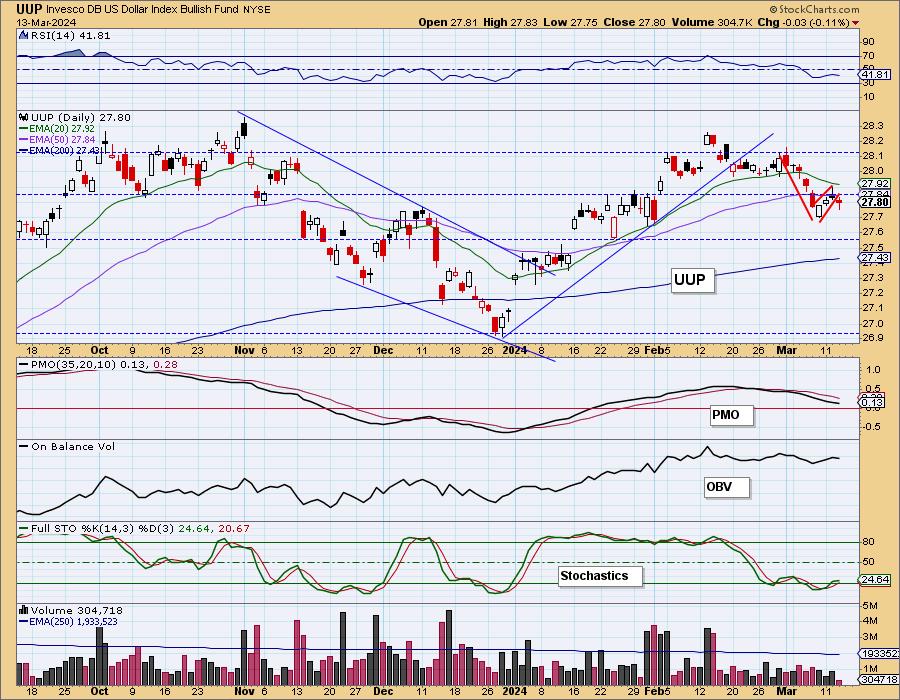Click the 2024 label on price panel time axis

point(514,350)
